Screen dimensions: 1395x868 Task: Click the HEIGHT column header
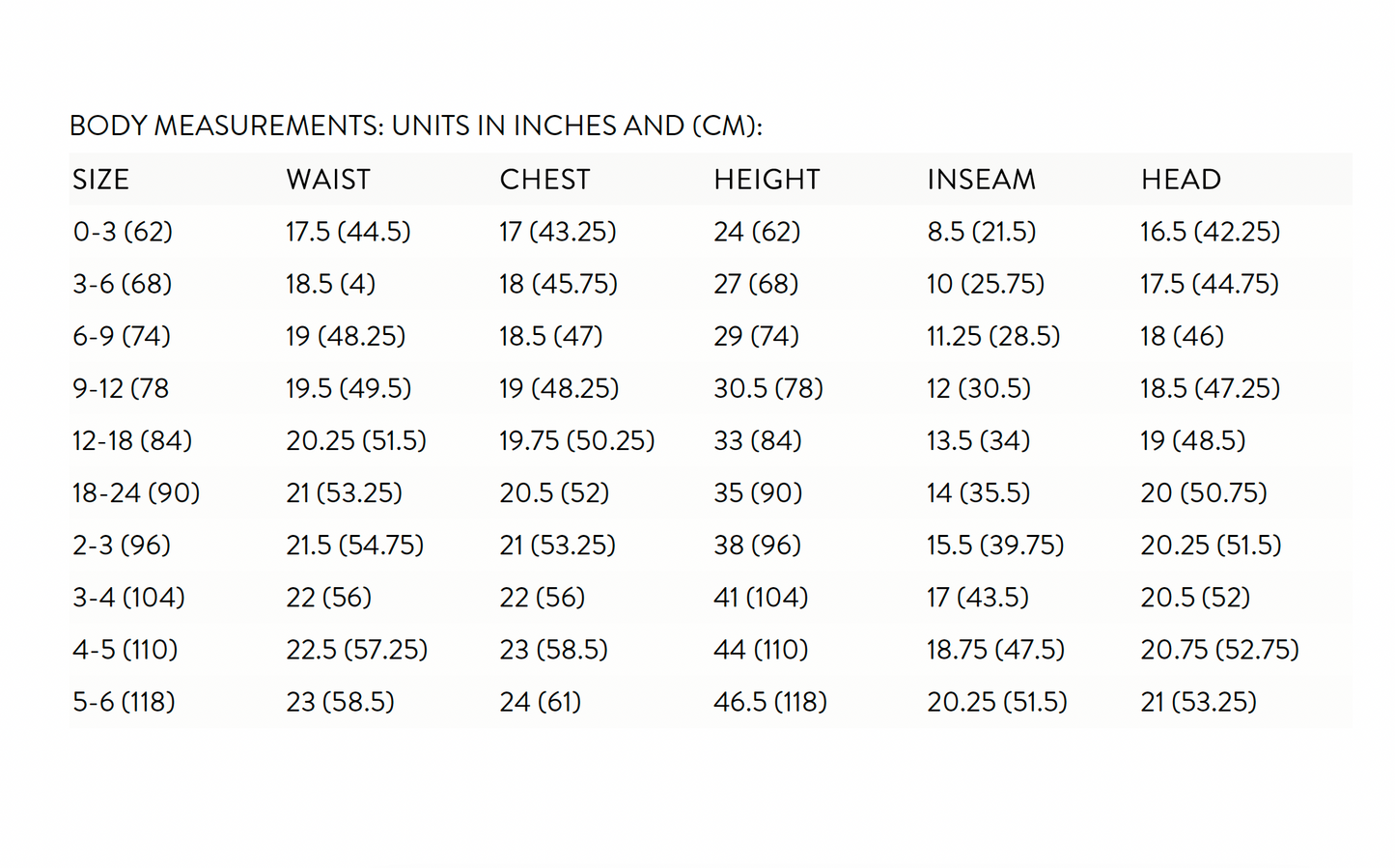click(767, 180)
